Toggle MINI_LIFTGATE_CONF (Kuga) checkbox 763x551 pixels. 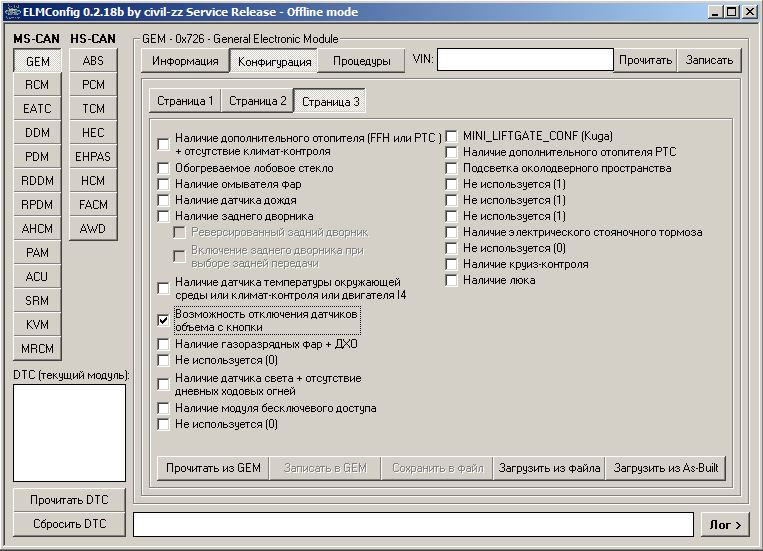(x=452, y=136)
